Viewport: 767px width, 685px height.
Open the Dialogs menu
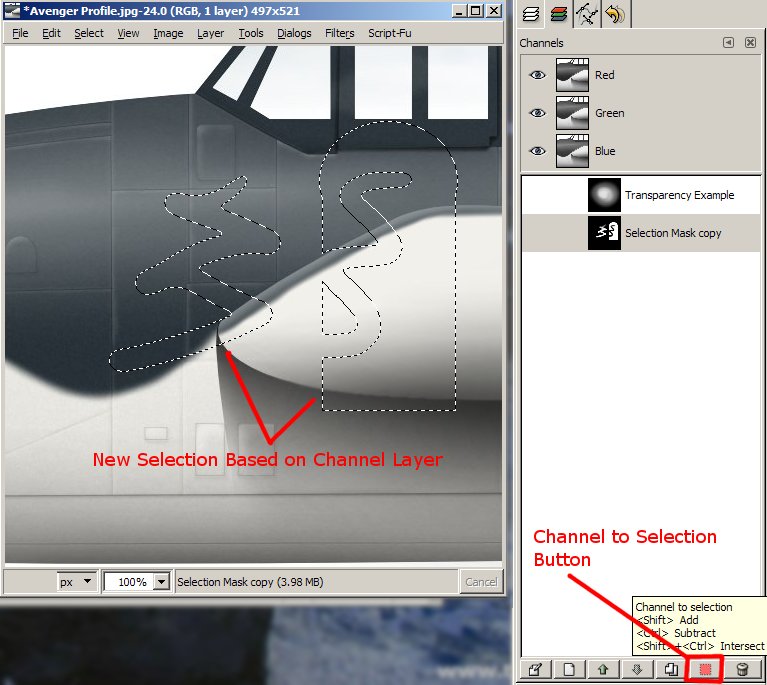point(294,33)
